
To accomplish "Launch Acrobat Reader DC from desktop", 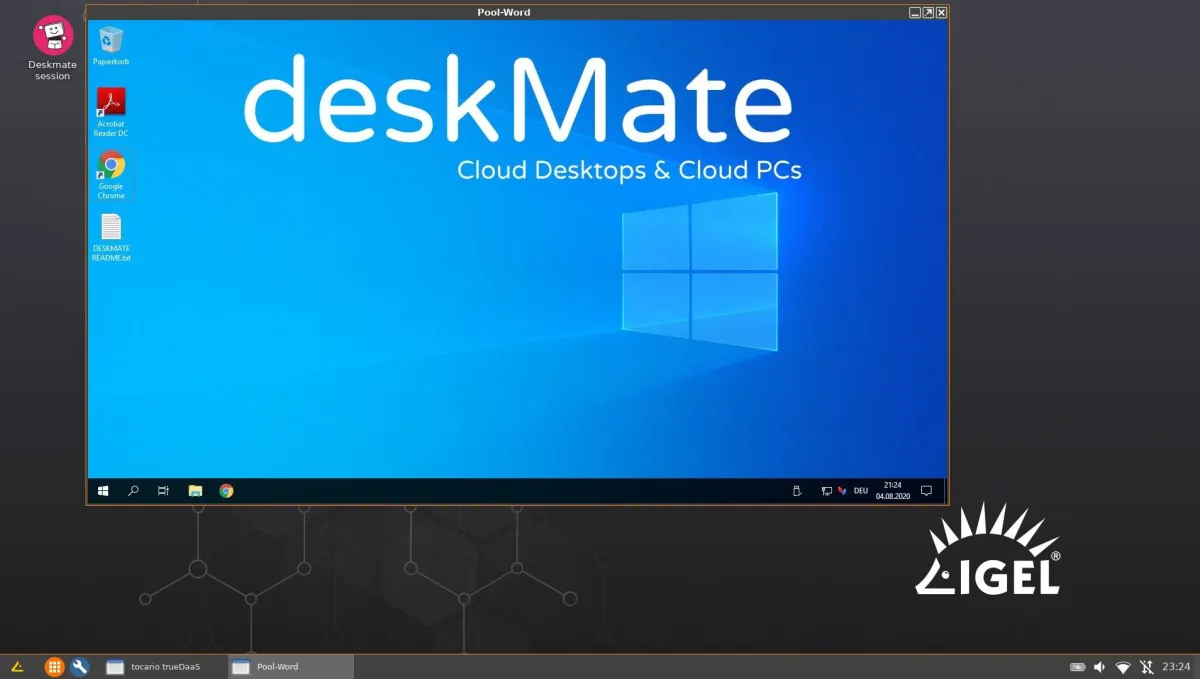I will pos(111,104).
